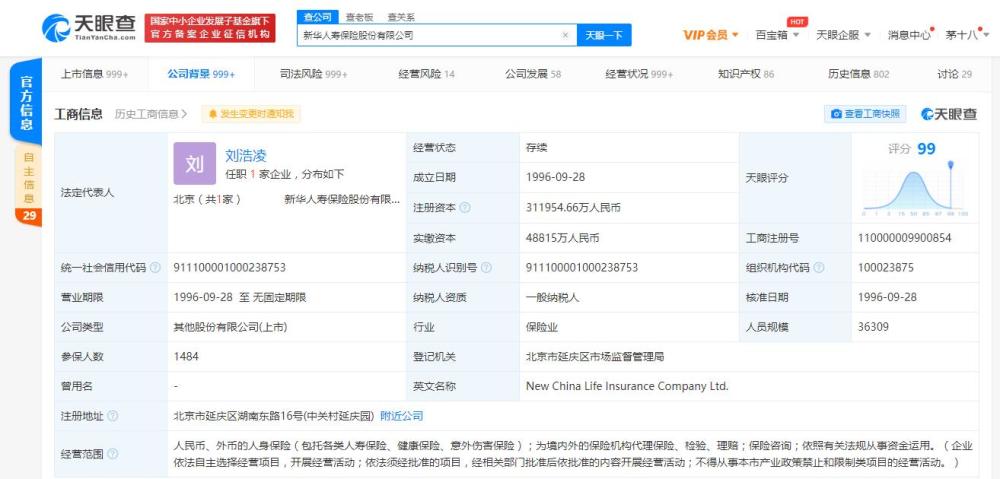Image resolution: width=1000 pixels, height=479 pixels.
Task: Click the registration number 110000009900854
Action: [904, 238]
